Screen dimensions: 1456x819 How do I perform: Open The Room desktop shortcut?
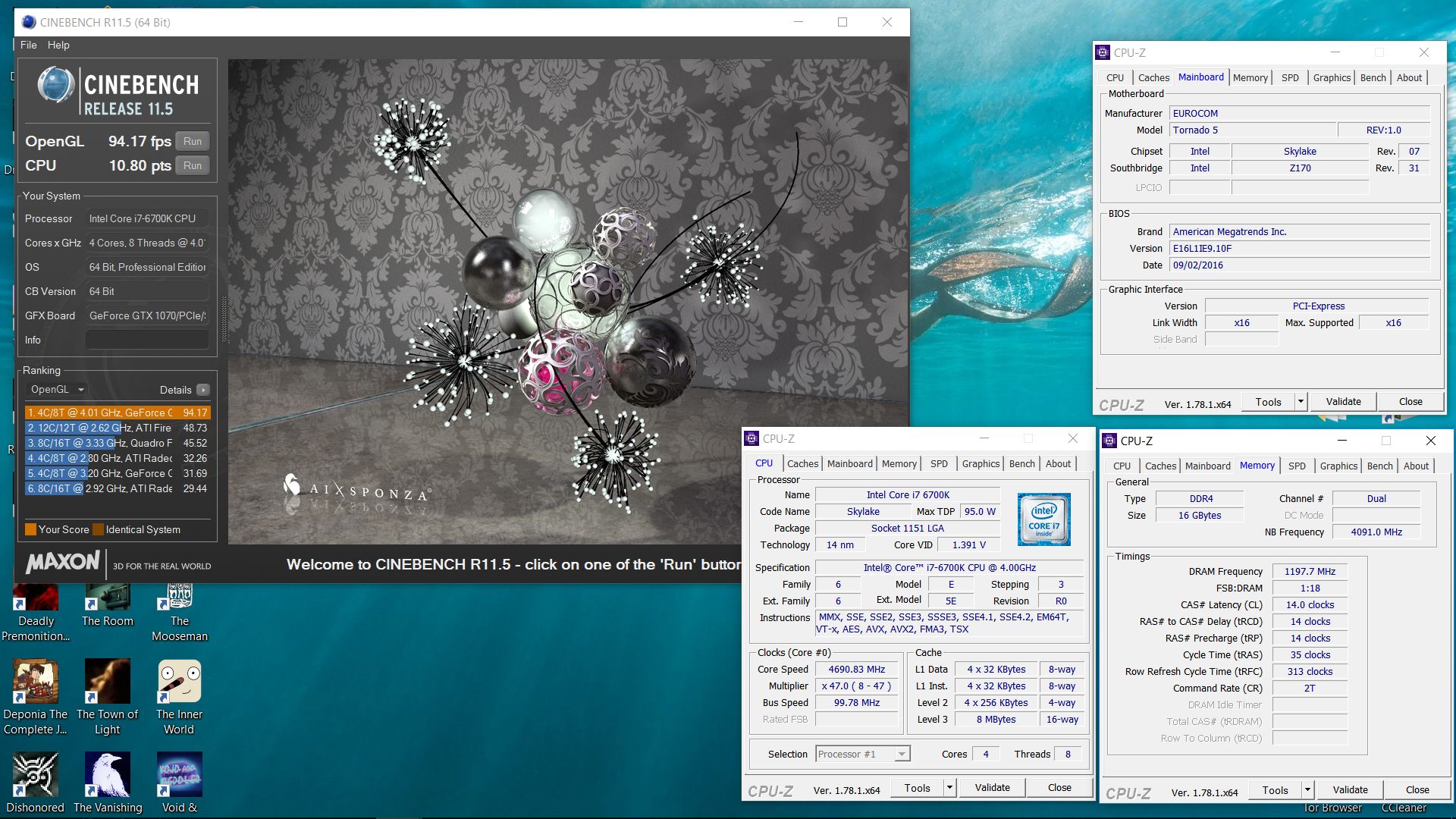(108, 606)
